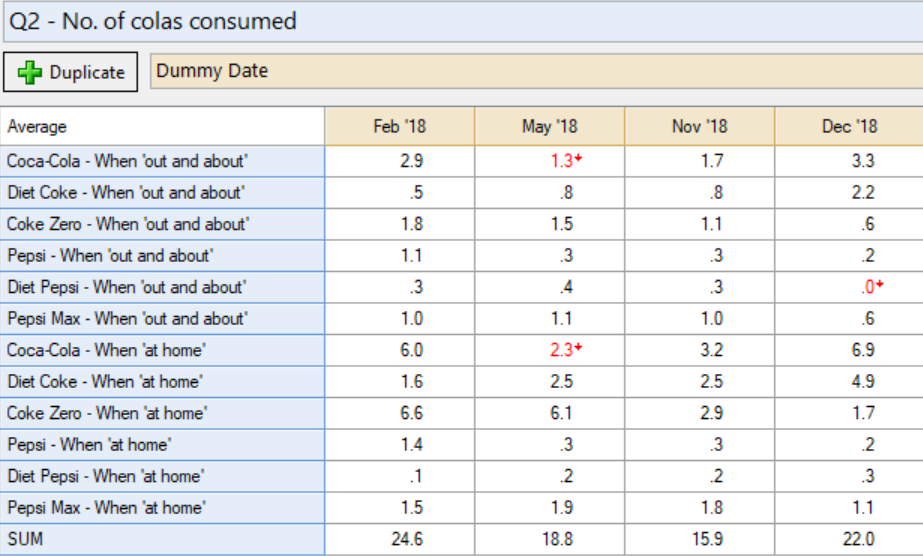Click the Dummy Date field
This screenshot has width=923, height=556.
(535, 71)
